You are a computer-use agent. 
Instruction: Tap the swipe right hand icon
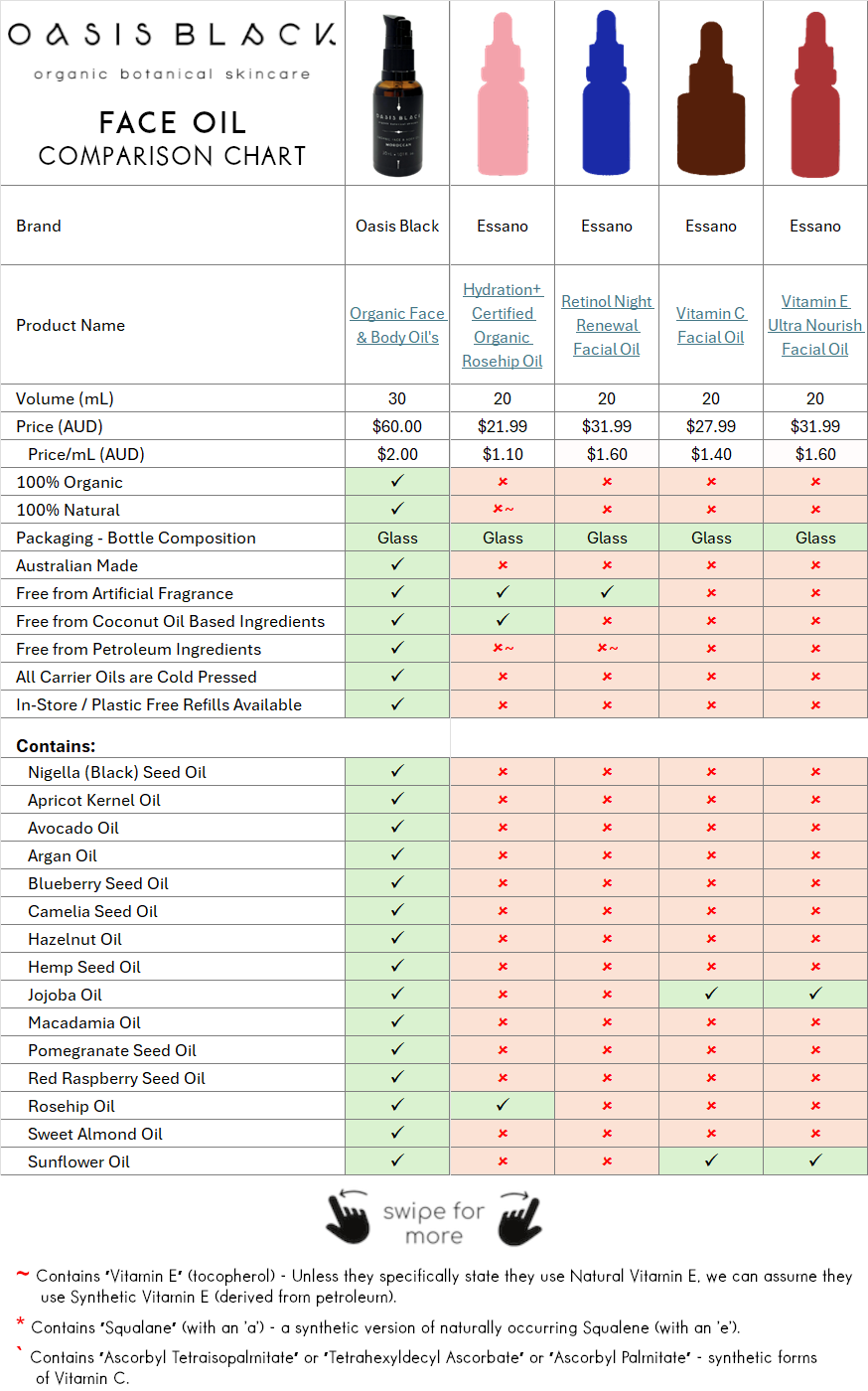pyautogui.click(x=519, y=1217)
